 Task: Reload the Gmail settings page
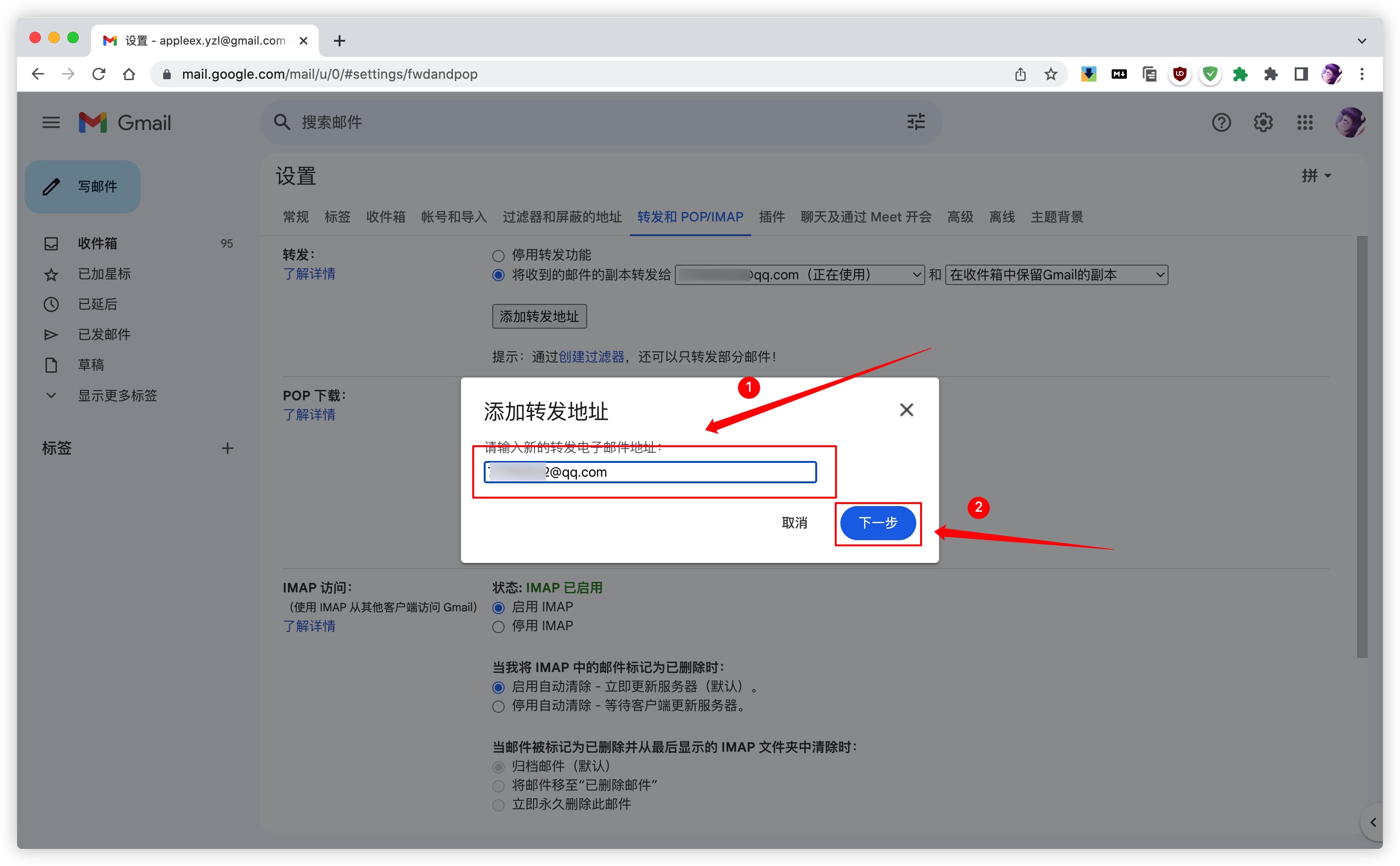tap(99, 74)
